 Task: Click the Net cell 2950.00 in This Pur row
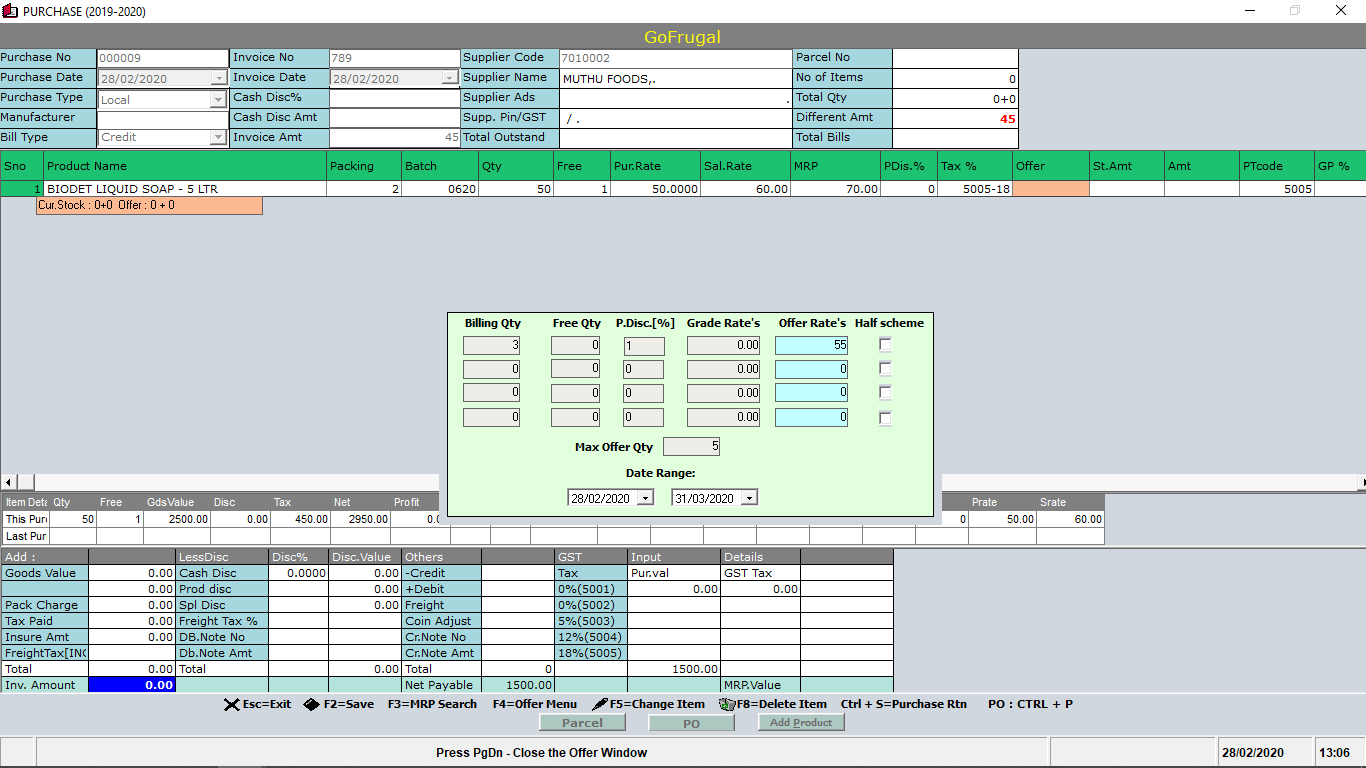point(360,520)
